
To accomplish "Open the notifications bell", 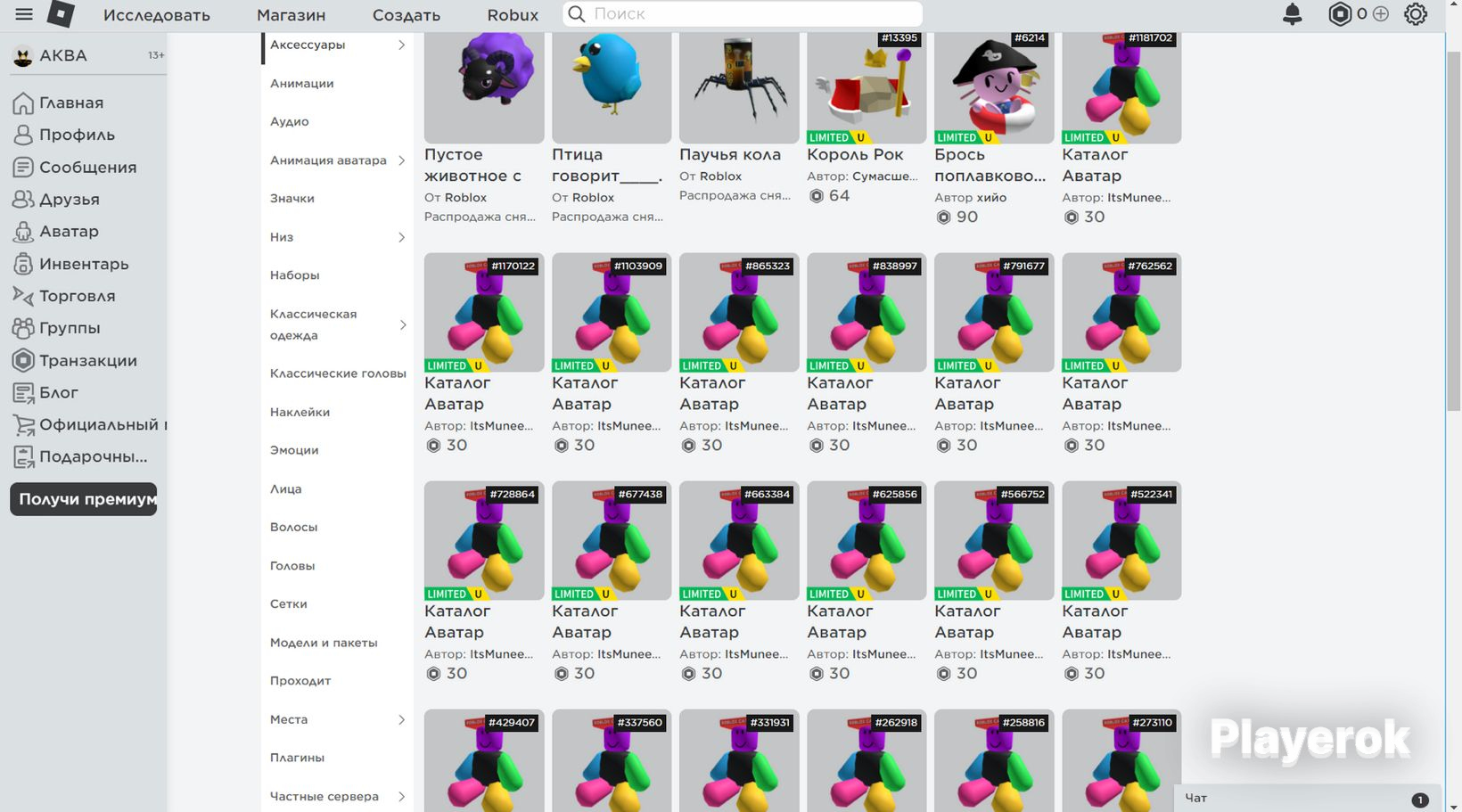I will [1292, 14].
